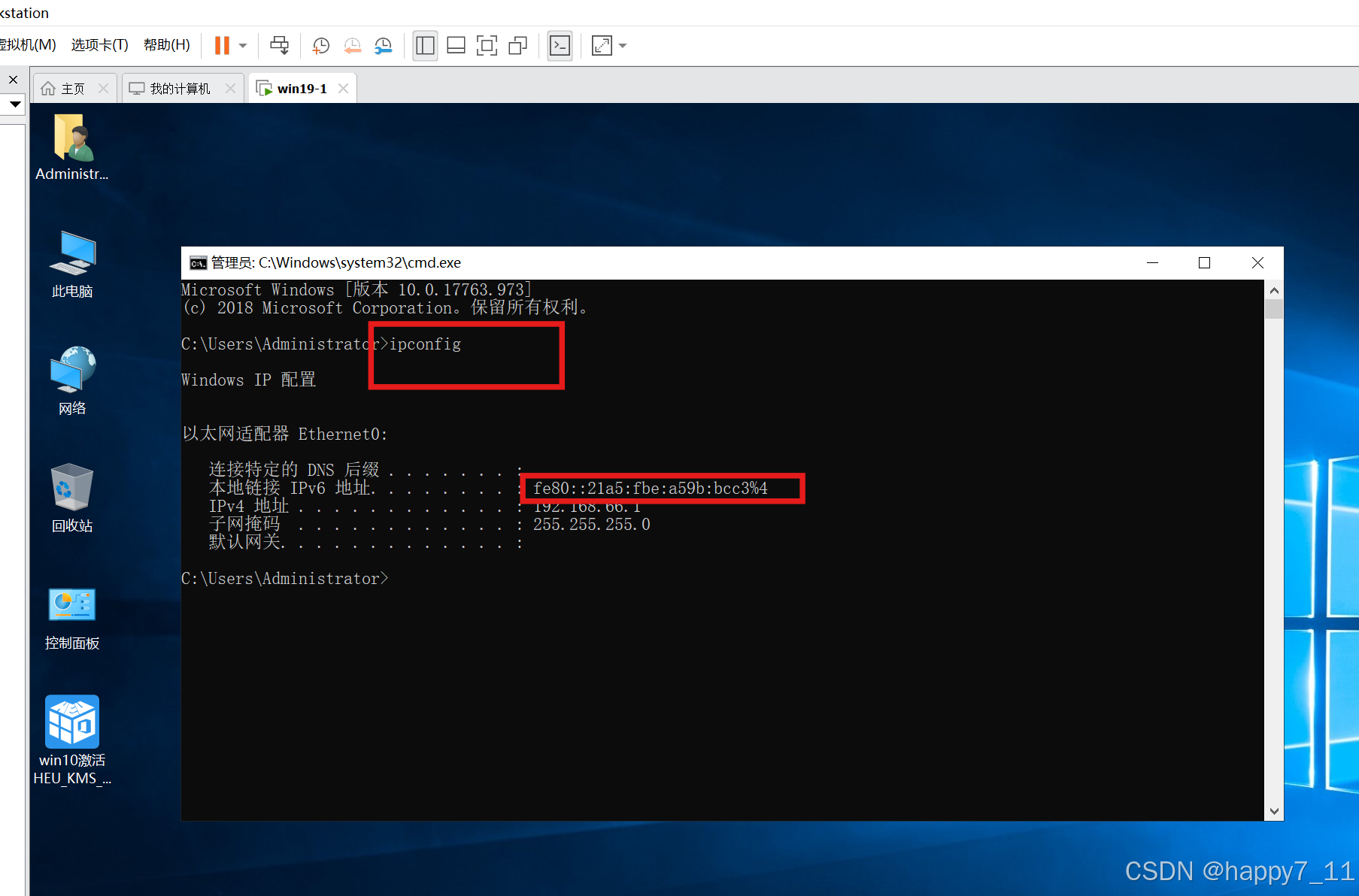Click the ipconfig command text
The height and width of the screenshot is (896, 1359).
tap(425, 344)
